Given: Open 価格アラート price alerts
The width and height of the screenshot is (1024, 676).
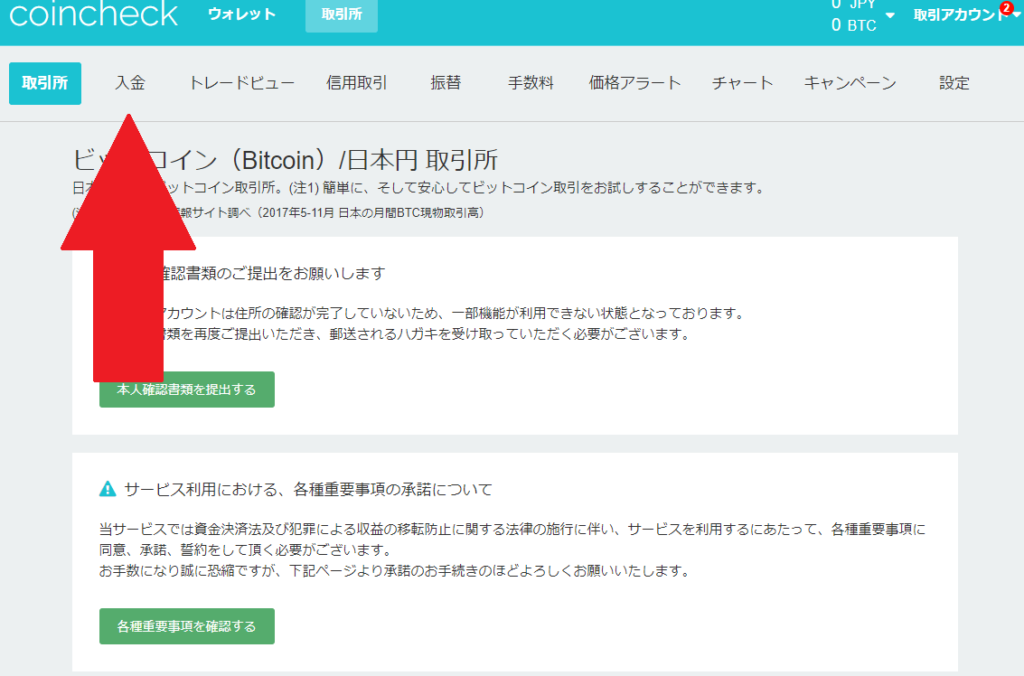Looking at the screenshot, I should 635,83.
